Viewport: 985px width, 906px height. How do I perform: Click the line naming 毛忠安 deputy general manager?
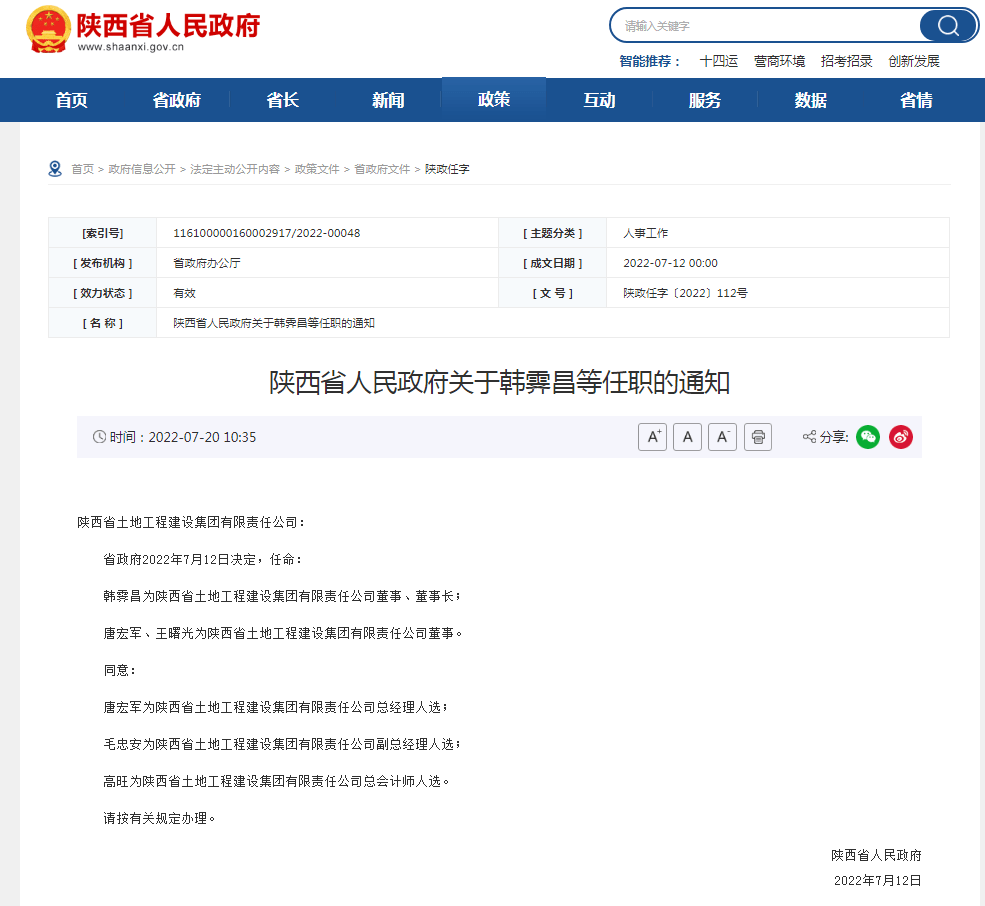click(x=282, y=745)
